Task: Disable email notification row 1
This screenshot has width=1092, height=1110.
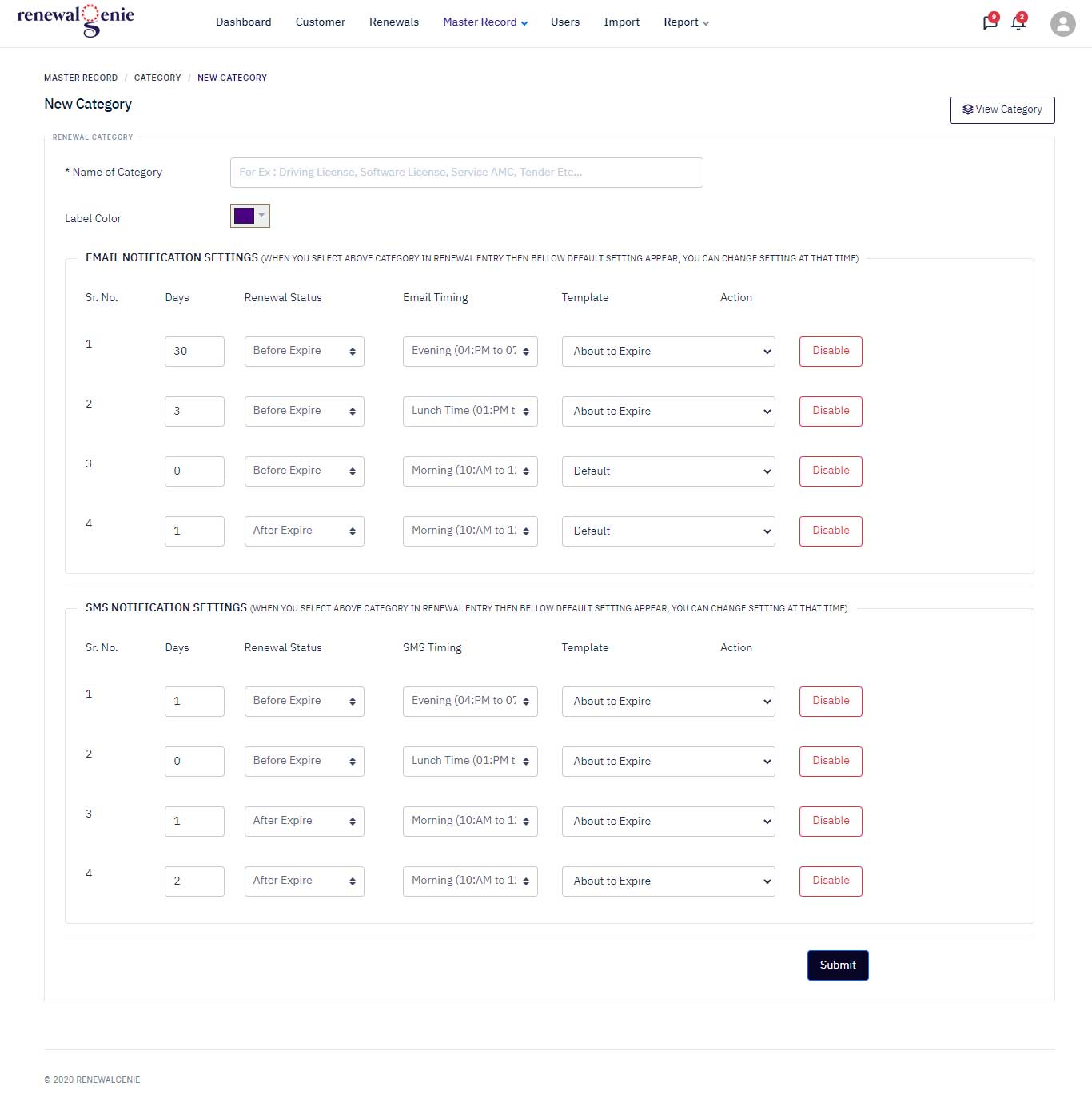Action: 831,352
